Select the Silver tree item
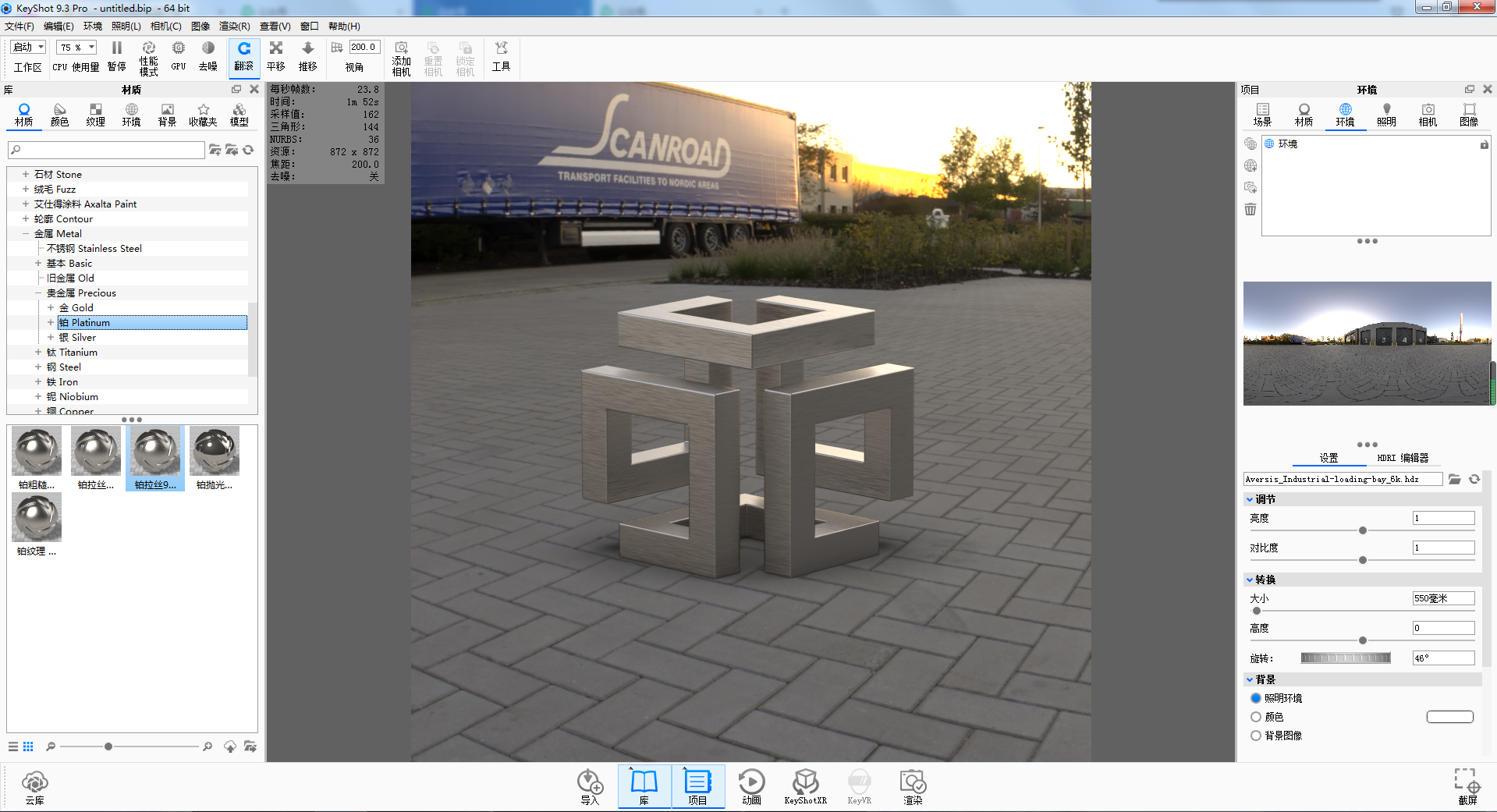Viewport: 1497px width, 812px height. tap(78, 337)
